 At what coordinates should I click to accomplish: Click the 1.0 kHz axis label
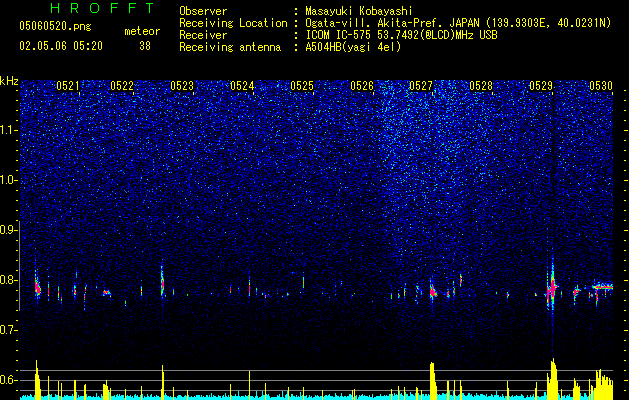[8, 181]
